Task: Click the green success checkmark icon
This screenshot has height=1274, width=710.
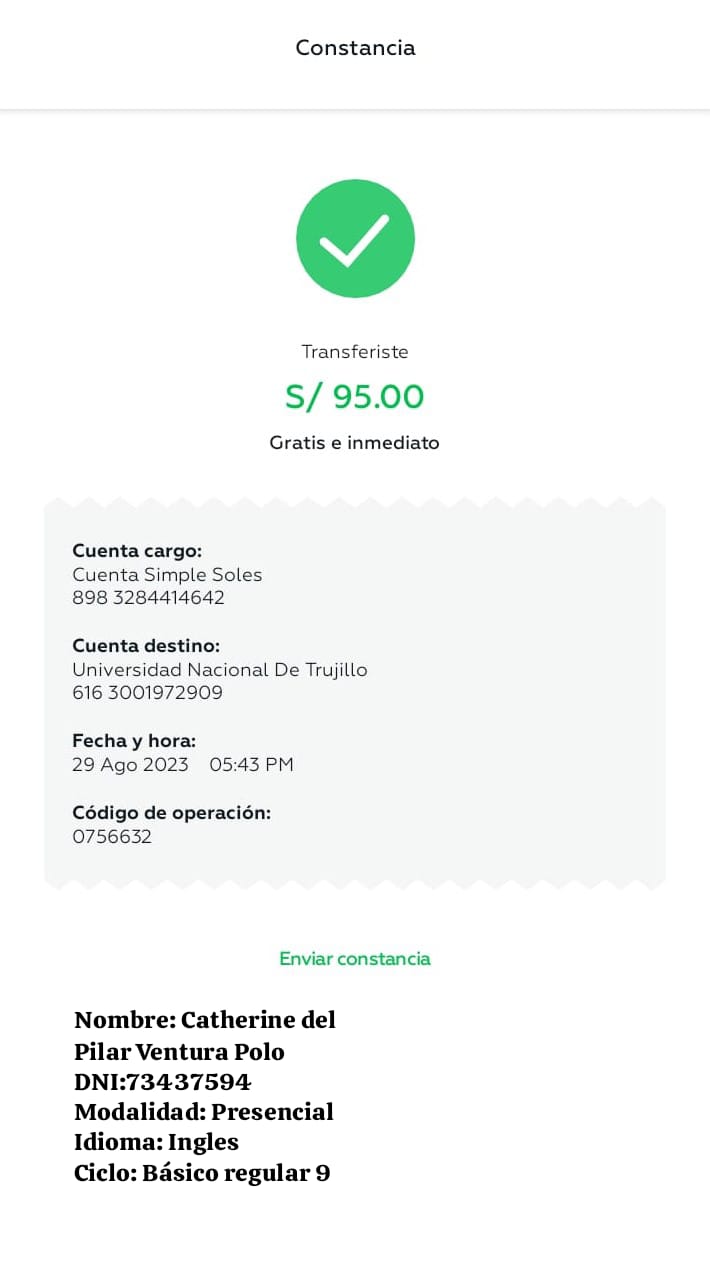Action: [355, 238]
